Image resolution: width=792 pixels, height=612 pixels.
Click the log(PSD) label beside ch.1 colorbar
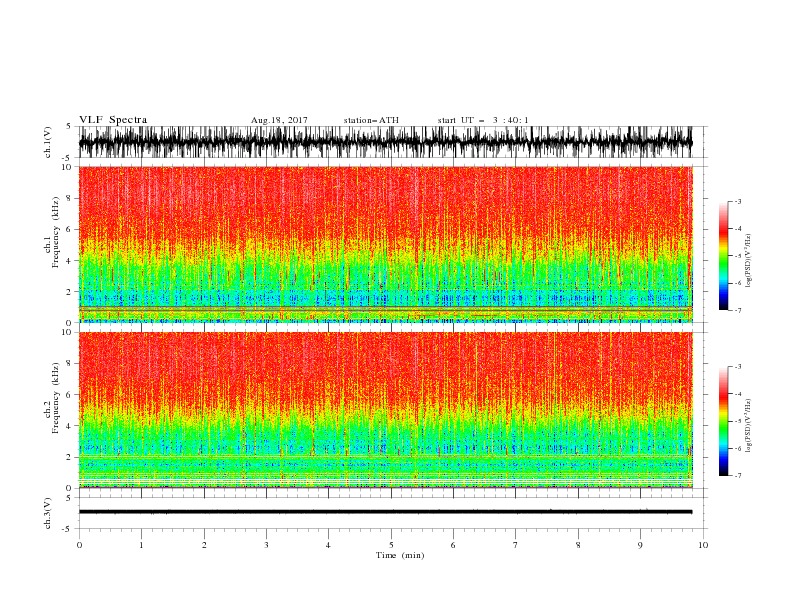coord(749,261)
